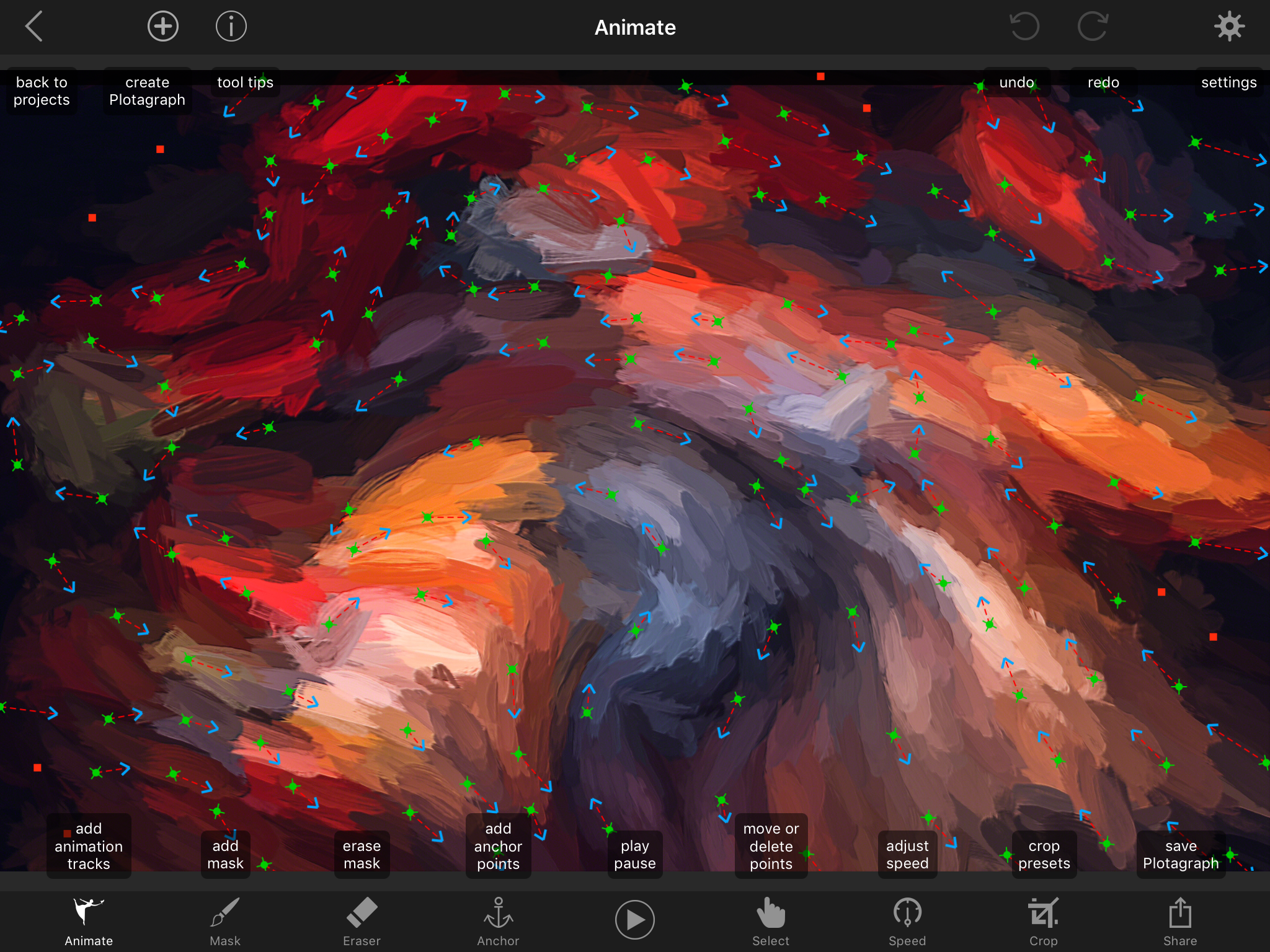Select the Anchor tool

coord(498,922)
